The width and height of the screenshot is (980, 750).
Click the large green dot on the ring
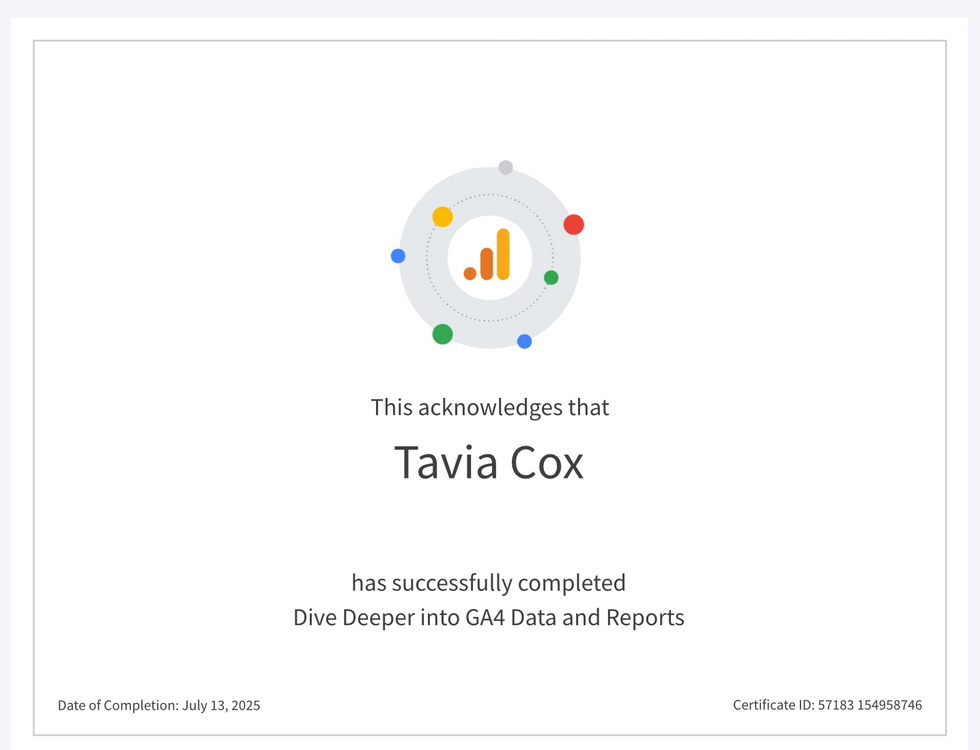click(442, 334)
